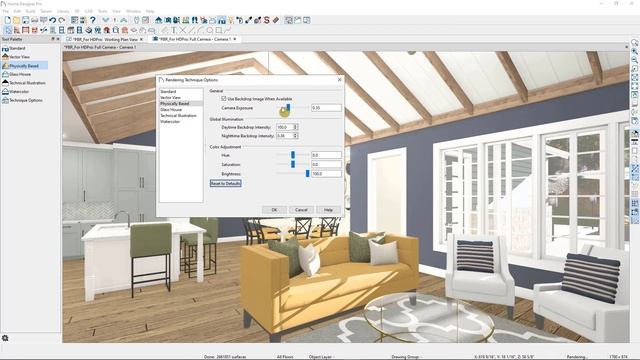This screenshot has height=360, width=640.
Task: Click All Floors in the status bar
Action: point(285,357)
